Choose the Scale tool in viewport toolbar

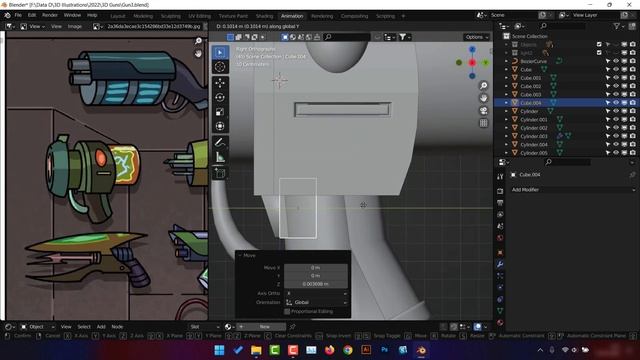(220, 112)
